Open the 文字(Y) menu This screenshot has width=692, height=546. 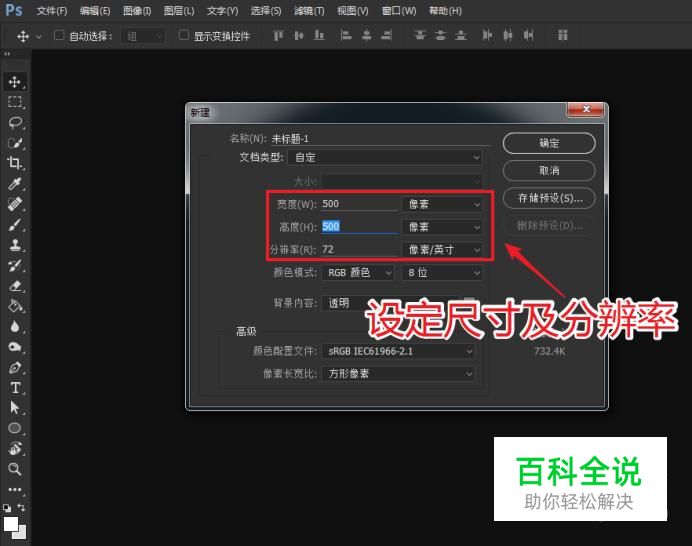coord(222,11)
